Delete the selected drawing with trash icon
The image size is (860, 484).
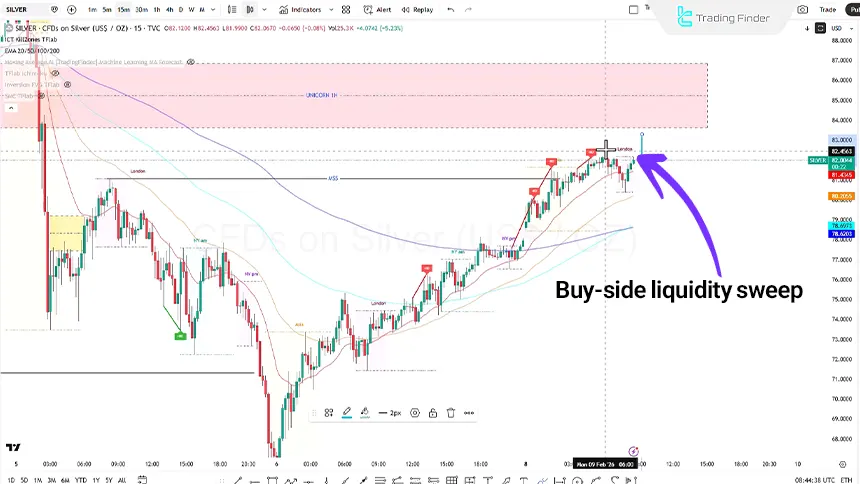click(451, 413)
